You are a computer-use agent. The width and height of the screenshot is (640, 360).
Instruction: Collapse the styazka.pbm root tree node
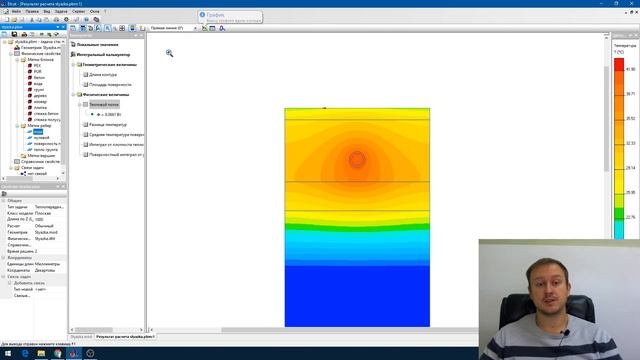(x=4, y=42)
